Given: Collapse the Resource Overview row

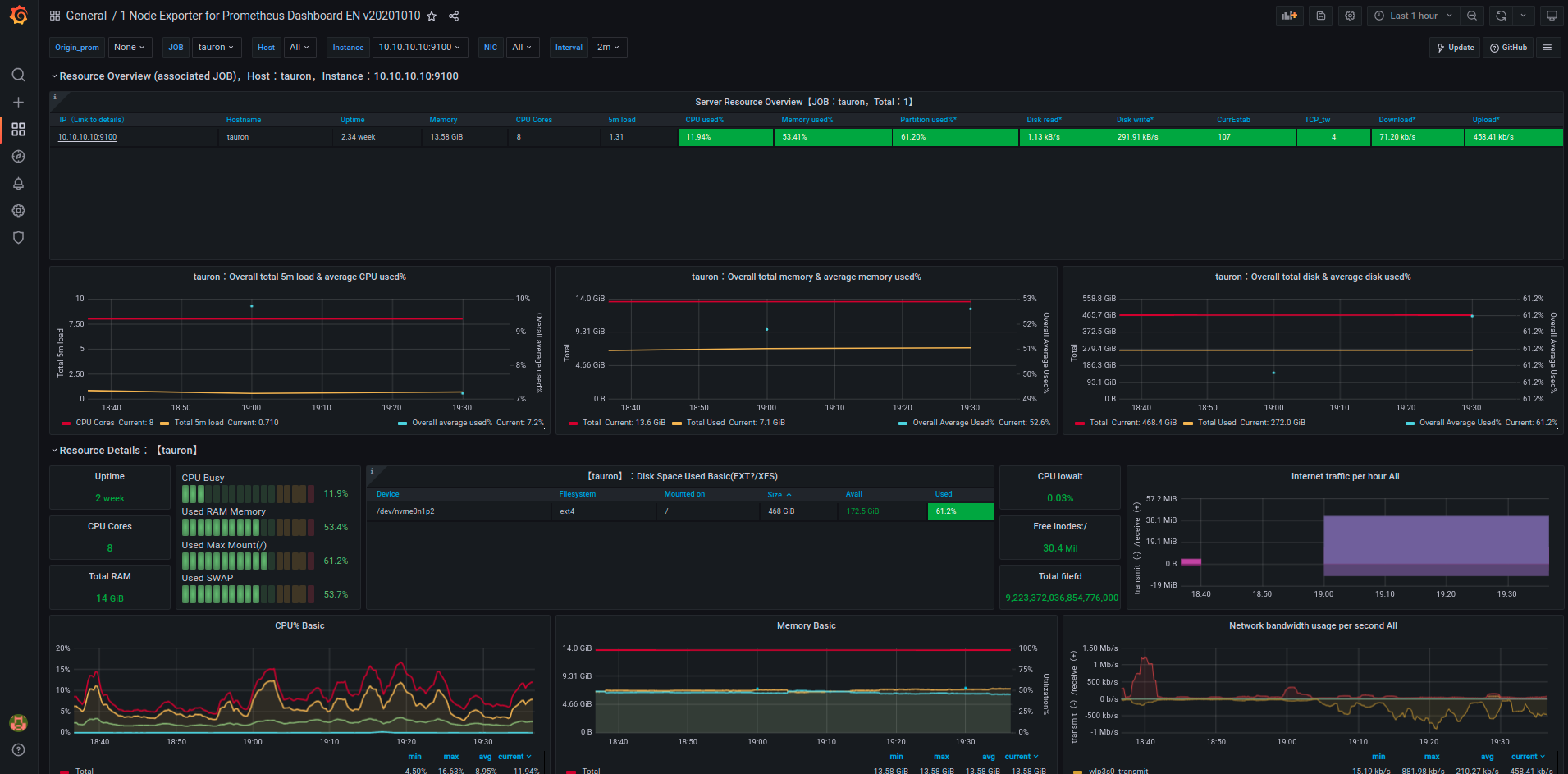Looking at the screenshot, I should tap(55, 76).
